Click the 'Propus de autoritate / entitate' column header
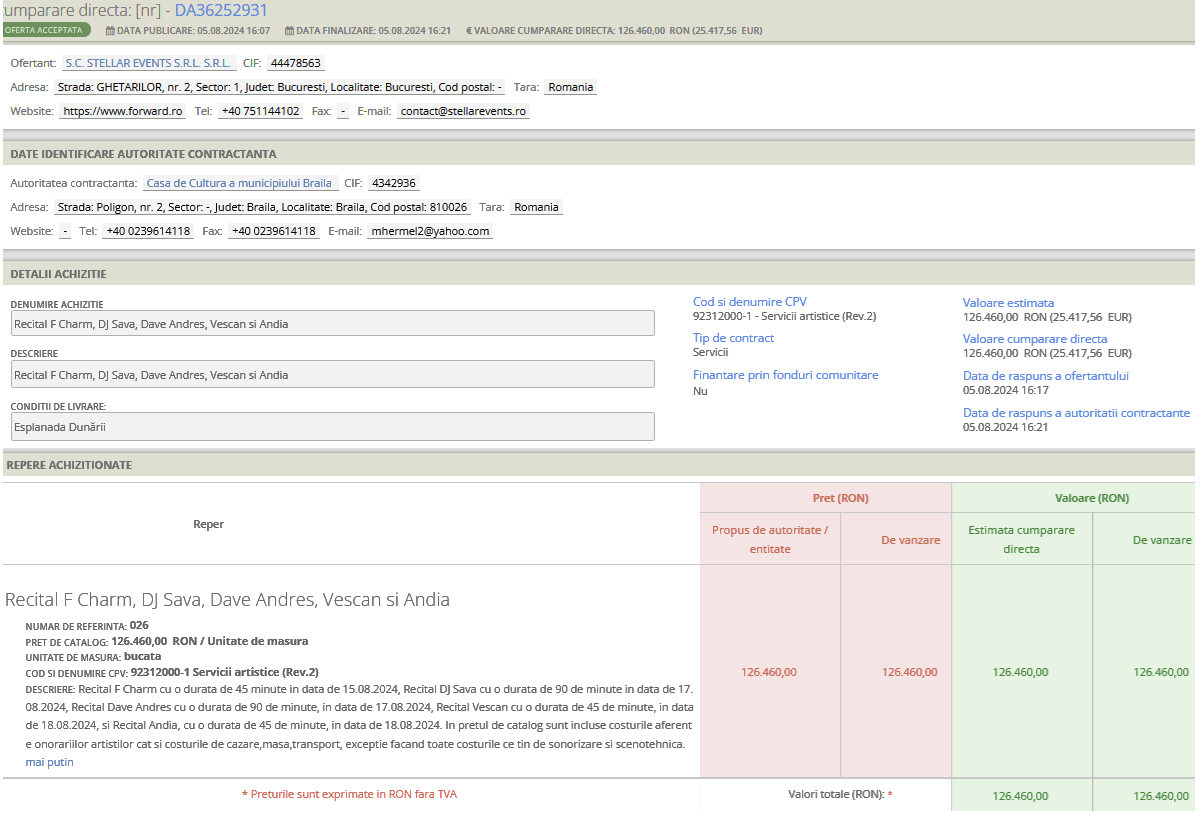The image size is (1201, 824). tap(770, 539)
